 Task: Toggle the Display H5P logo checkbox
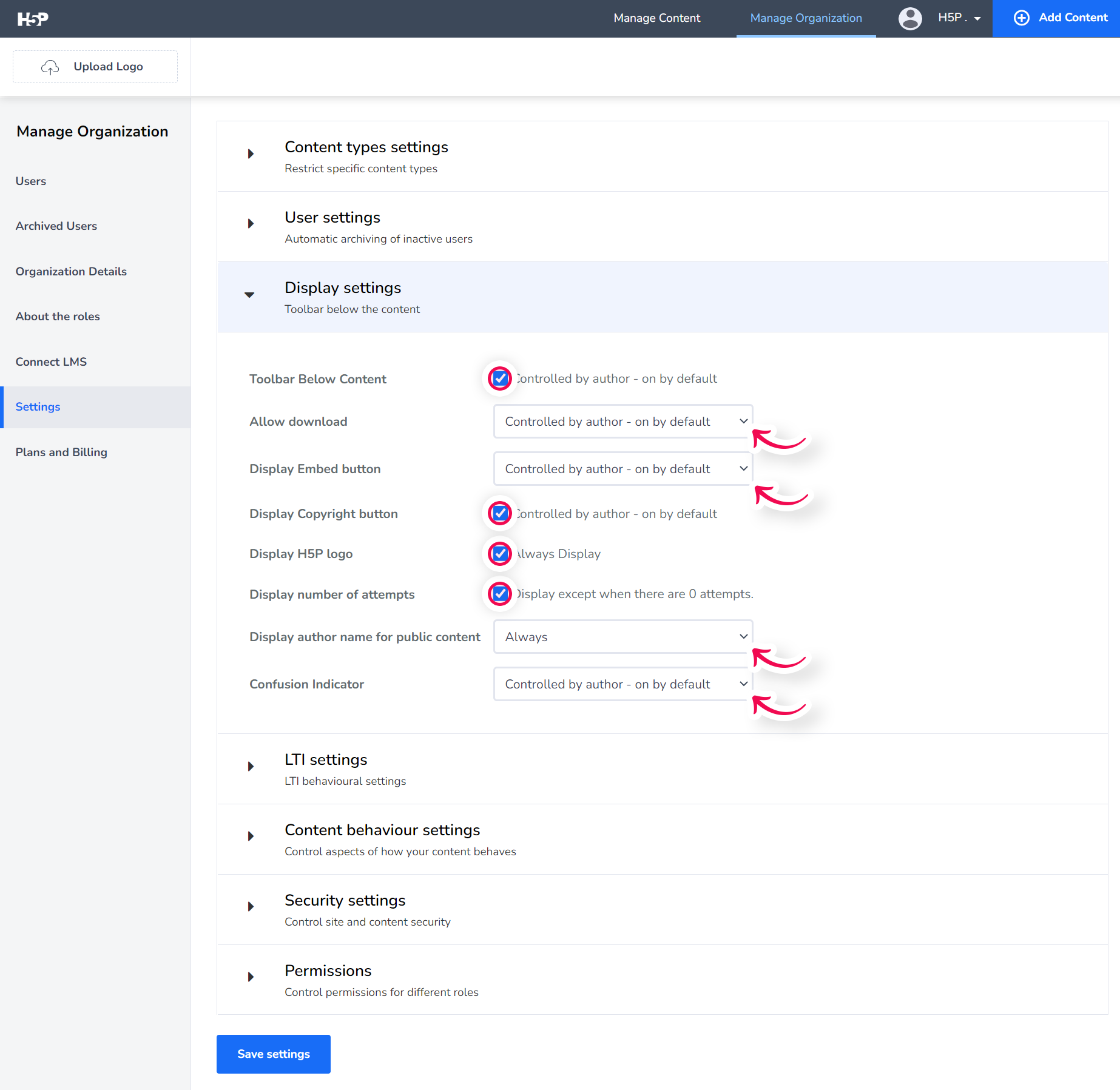point(499,553)
